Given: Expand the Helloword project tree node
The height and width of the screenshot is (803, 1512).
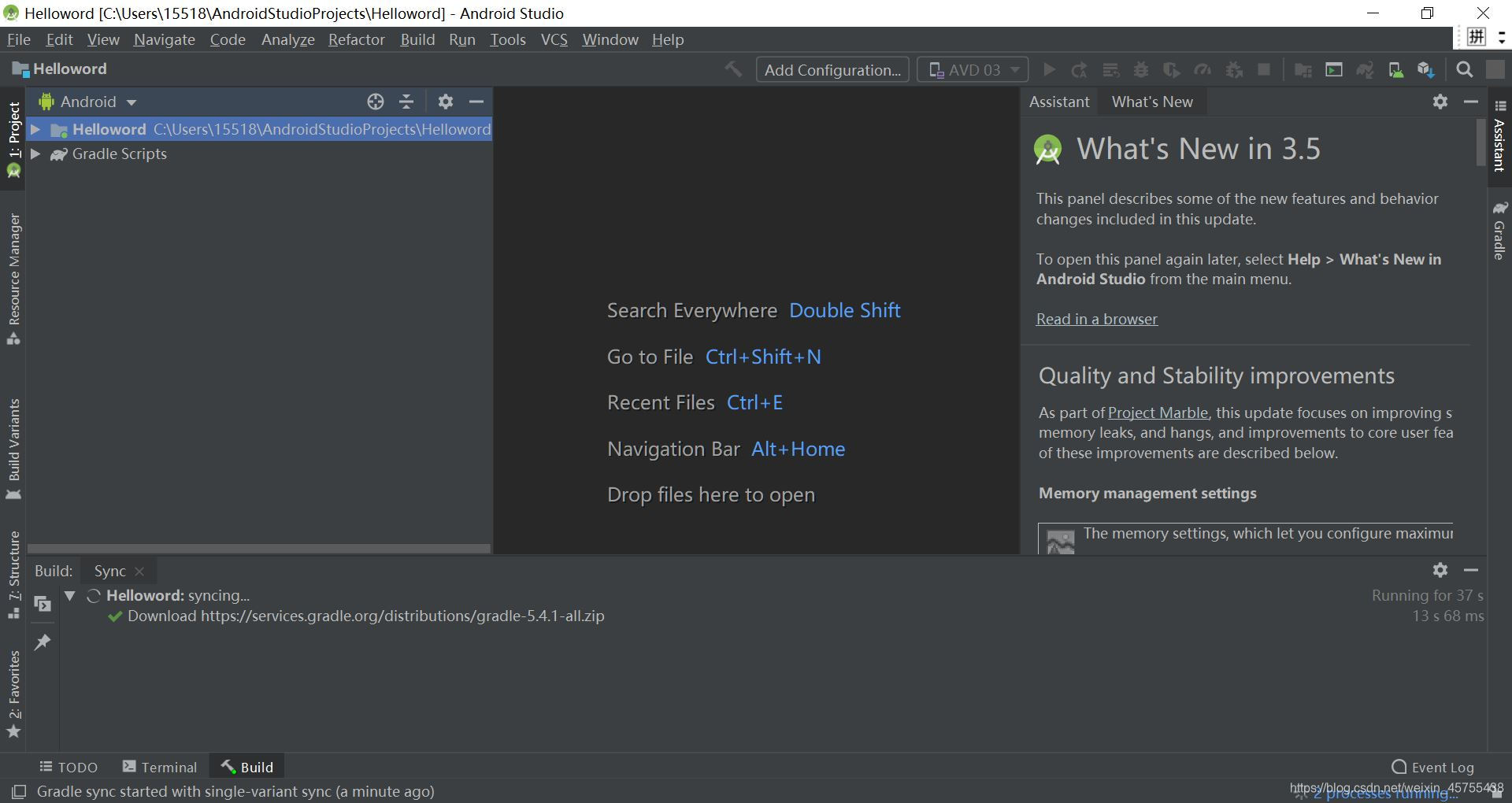Looking at the screenshot, I should point(35,129).
